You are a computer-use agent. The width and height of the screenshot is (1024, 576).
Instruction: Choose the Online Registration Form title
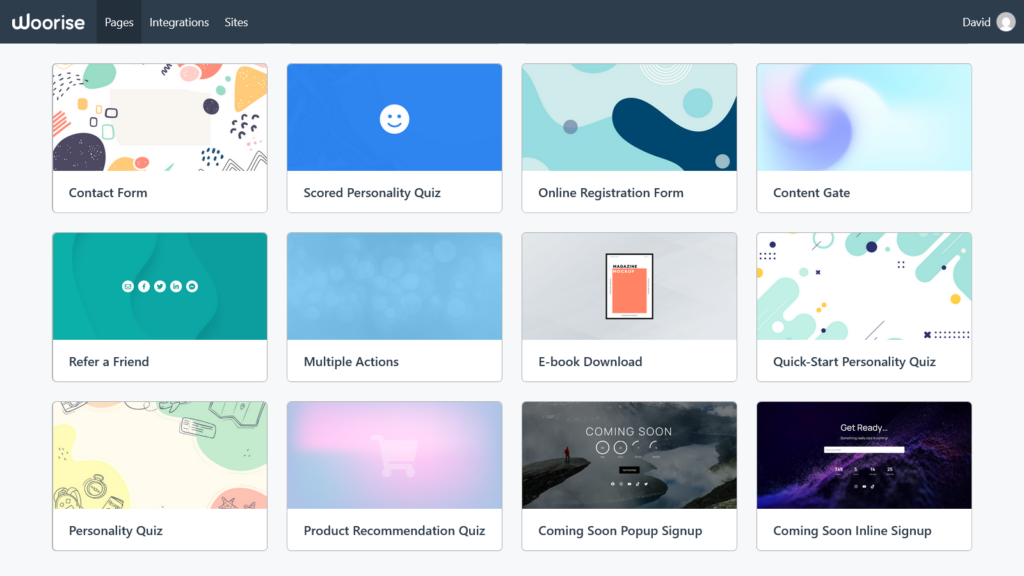[x=611, y=193]
